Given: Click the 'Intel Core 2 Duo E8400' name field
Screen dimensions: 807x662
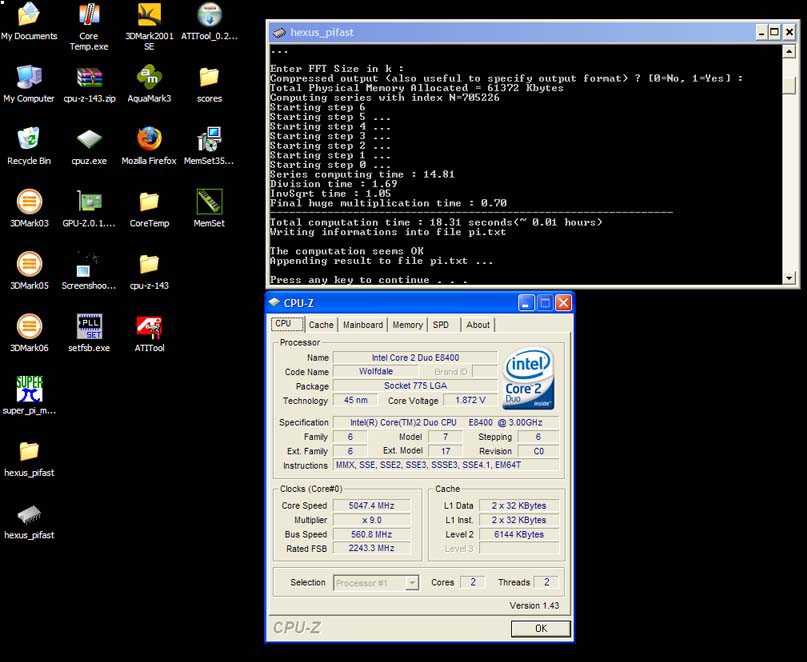Looking at the screenshot, I should tap(415, 357).
